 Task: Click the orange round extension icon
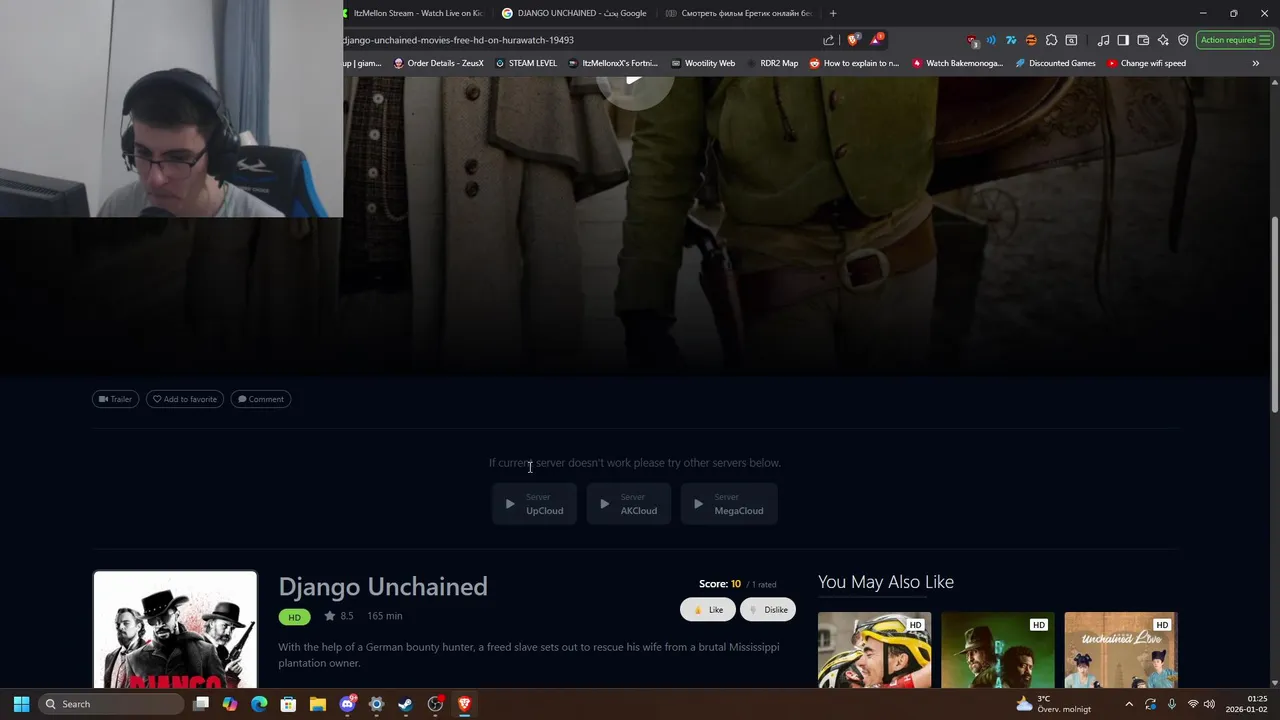(x=1031, y=40)
